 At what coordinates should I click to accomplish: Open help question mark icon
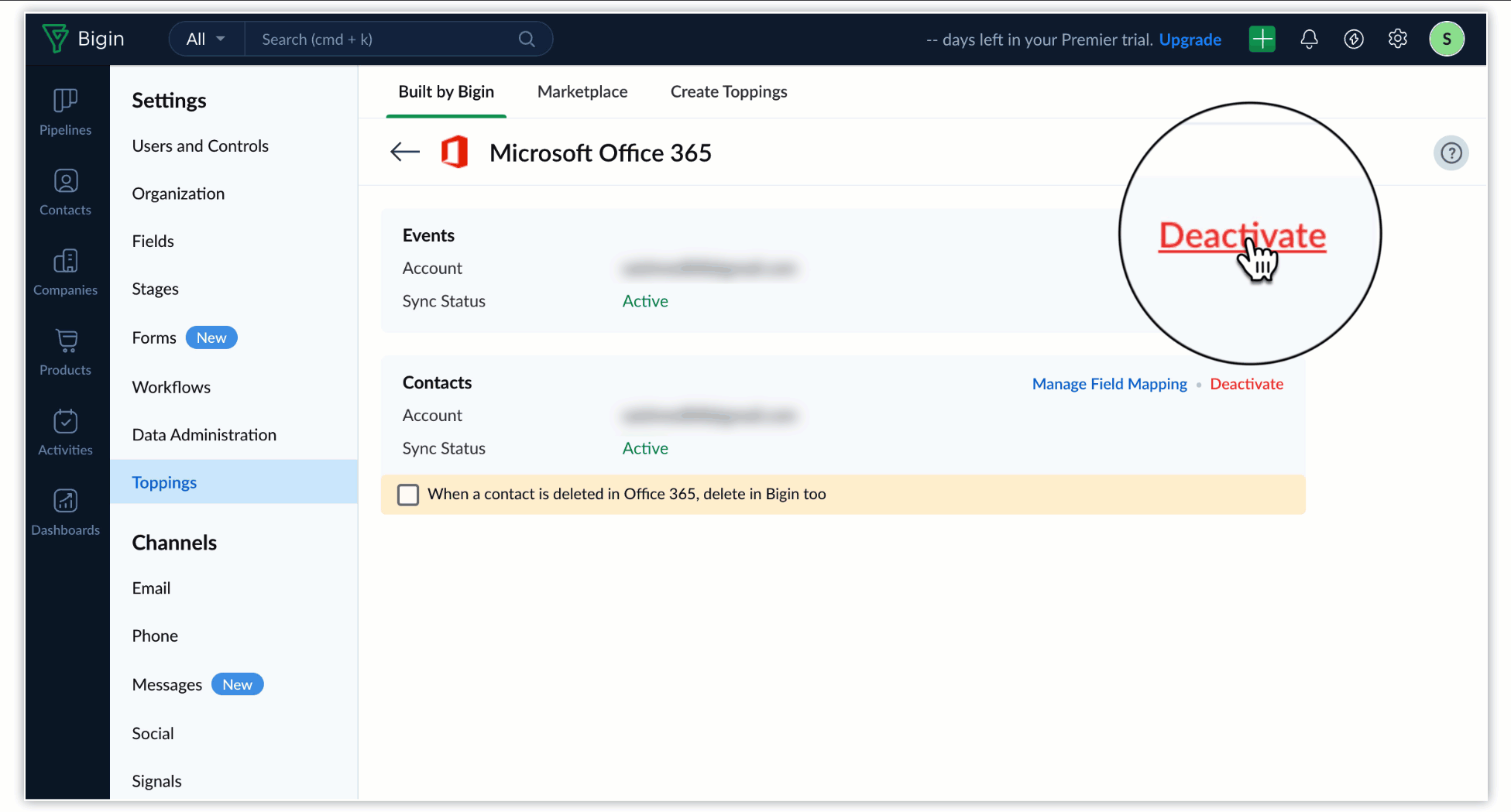pyautogui.click(x=1451, y=152)
